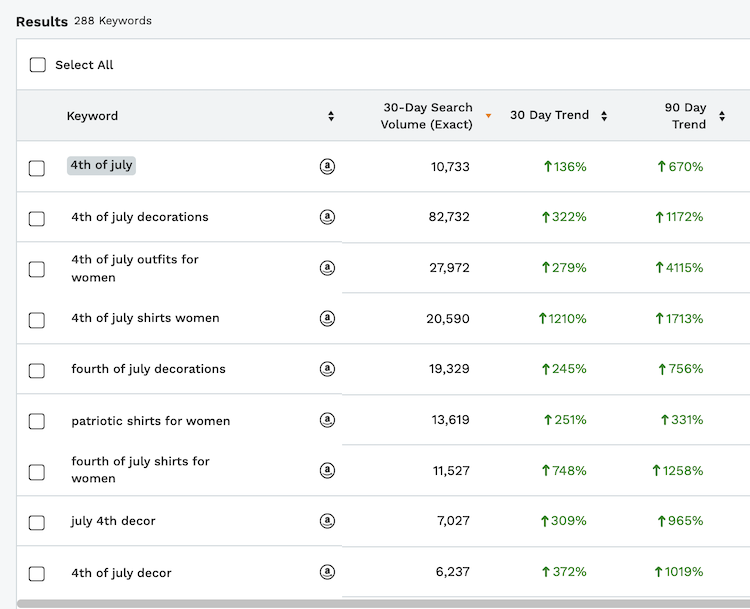The height and width of the screenshot is (609, 750).
Task: Sort using 90 Day Trend arrows
Action: click(x=722, y=117)
